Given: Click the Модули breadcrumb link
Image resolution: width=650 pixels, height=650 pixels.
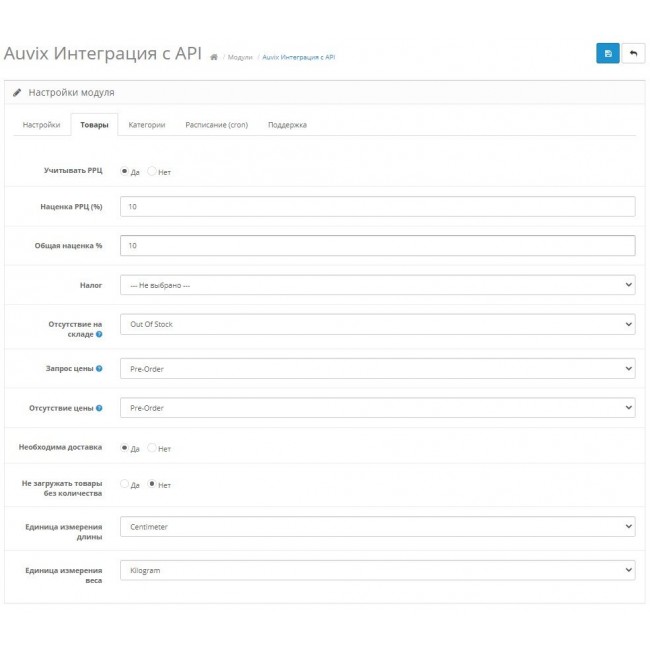Looking at the screenshot, I should pyautogui.click(x=240, y=58).
